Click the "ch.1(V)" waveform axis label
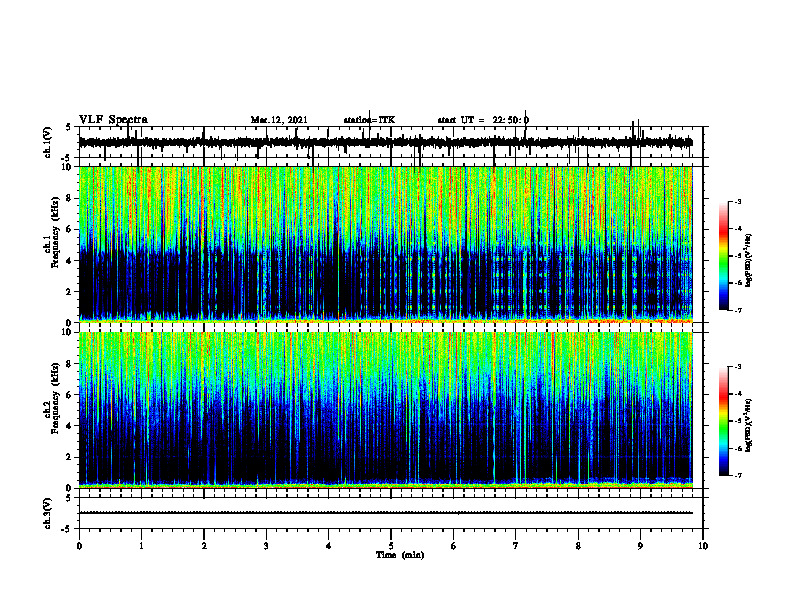The height and width of the screenshot is (612, 792). click(x=48, y=142)
